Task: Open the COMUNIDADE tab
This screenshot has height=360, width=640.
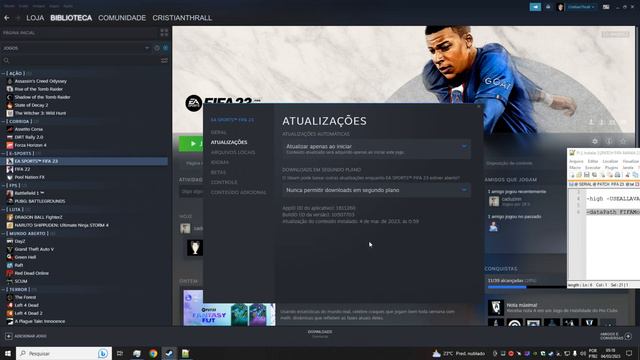Action: click(122, 18)
